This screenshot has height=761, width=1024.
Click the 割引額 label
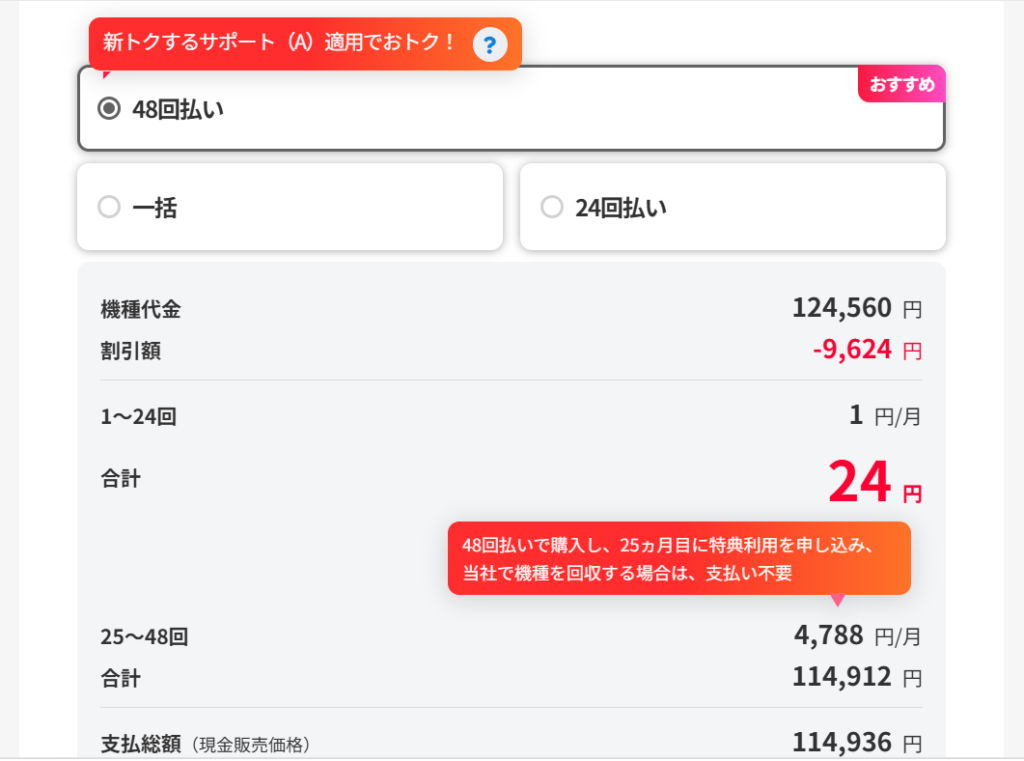pos(131,351)
